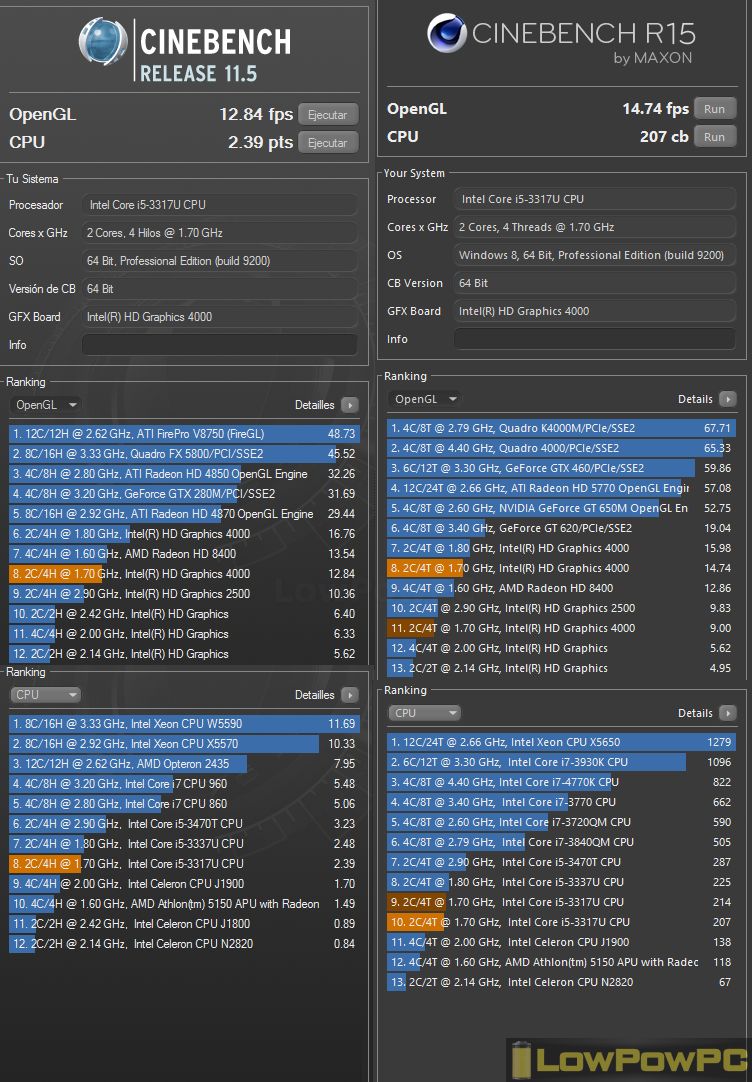Select the Intel Core i7-3770 row
Screen dimensions: 752x1082
(562, 803)
